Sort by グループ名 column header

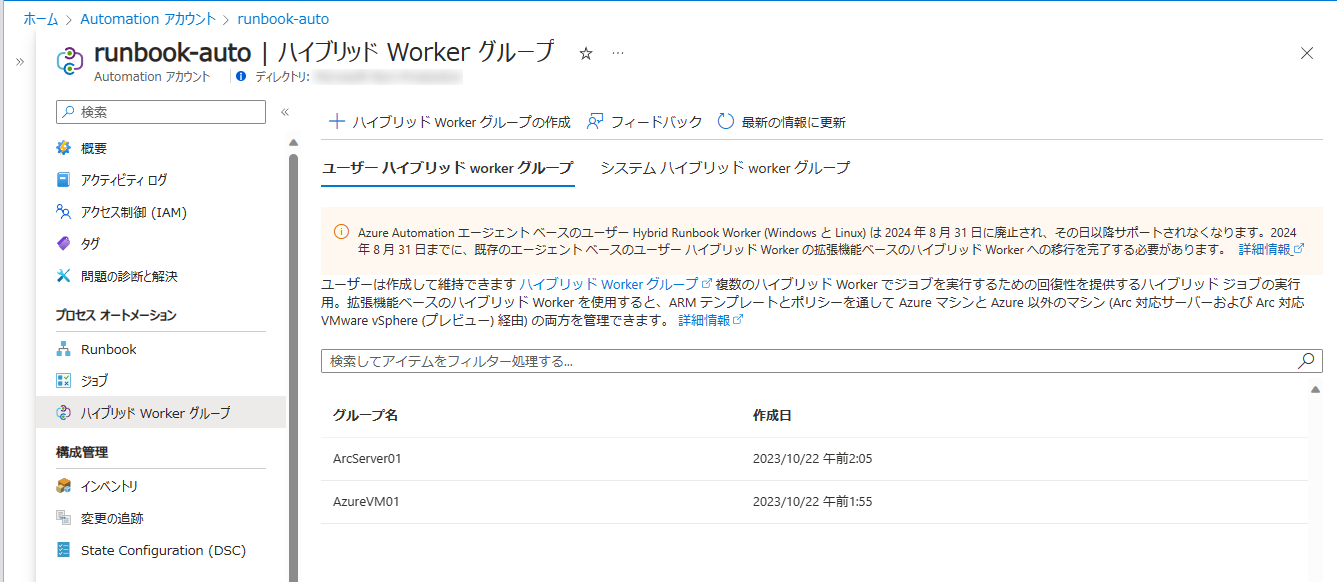pos(366,415)
